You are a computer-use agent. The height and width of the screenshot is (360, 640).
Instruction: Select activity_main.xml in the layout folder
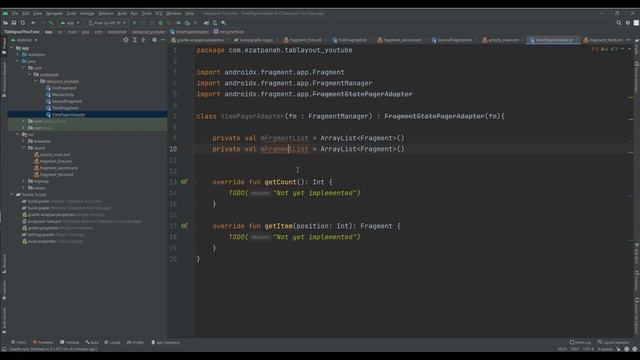[x=55, y=155]
